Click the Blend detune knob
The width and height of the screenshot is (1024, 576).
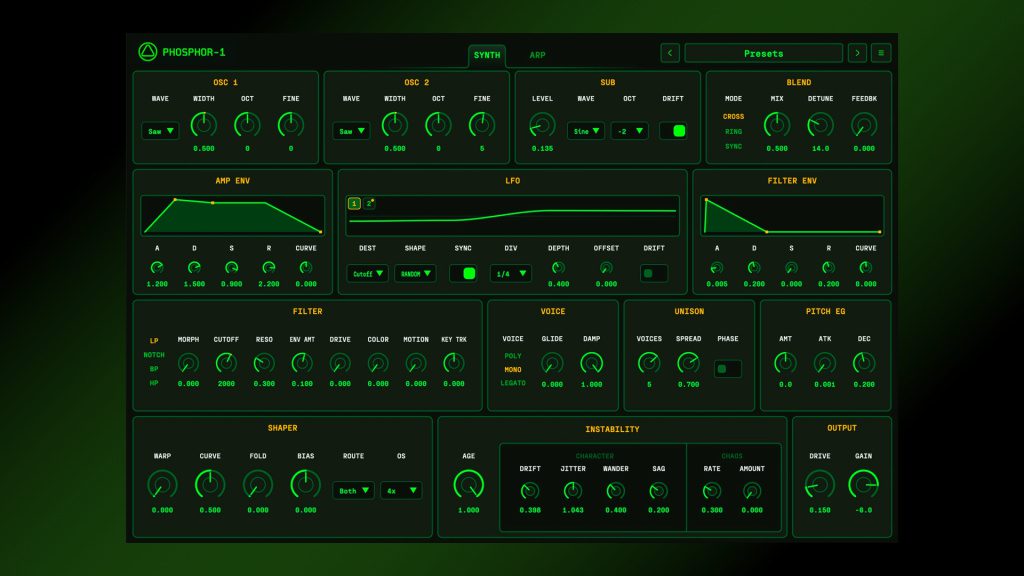(x=820, y=125)
